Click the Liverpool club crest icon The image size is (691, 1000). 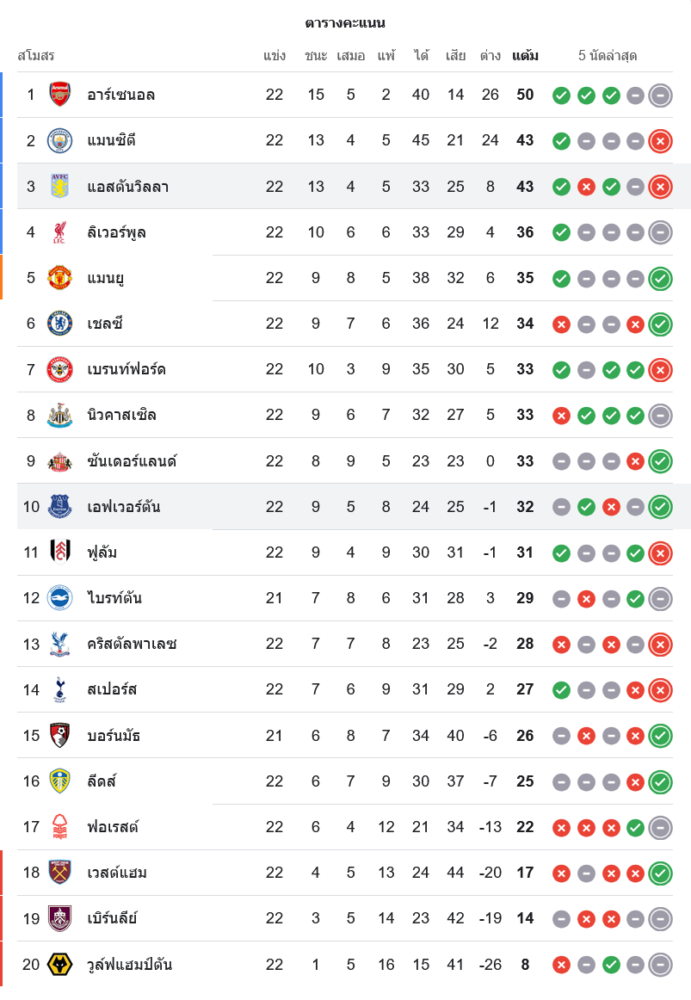tap(60, 232)
